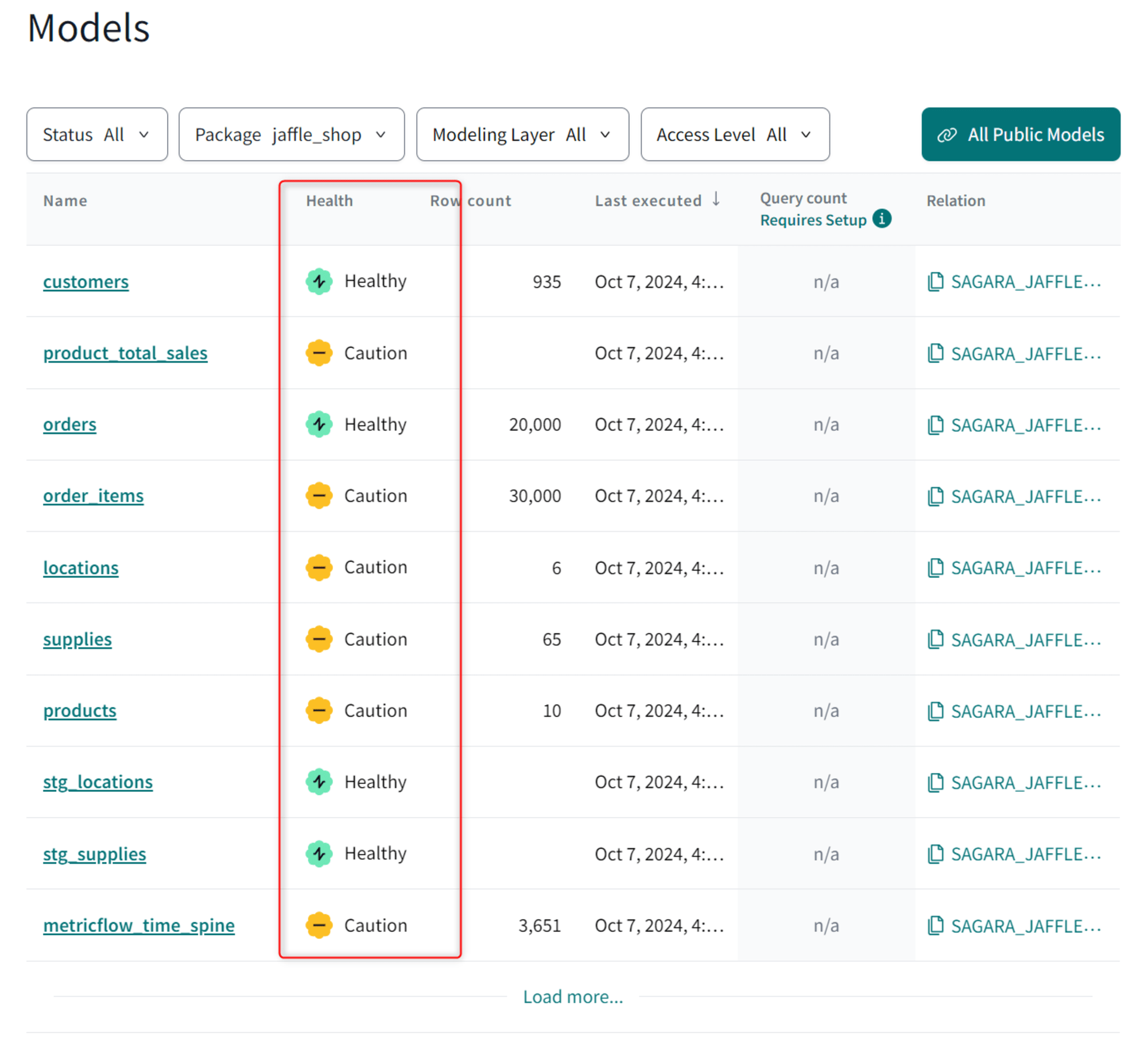The height and width of the screenshot is (1040, 1148).
Task: Click row count 30,000 for order_items
Action: click(x=535, y=496)
